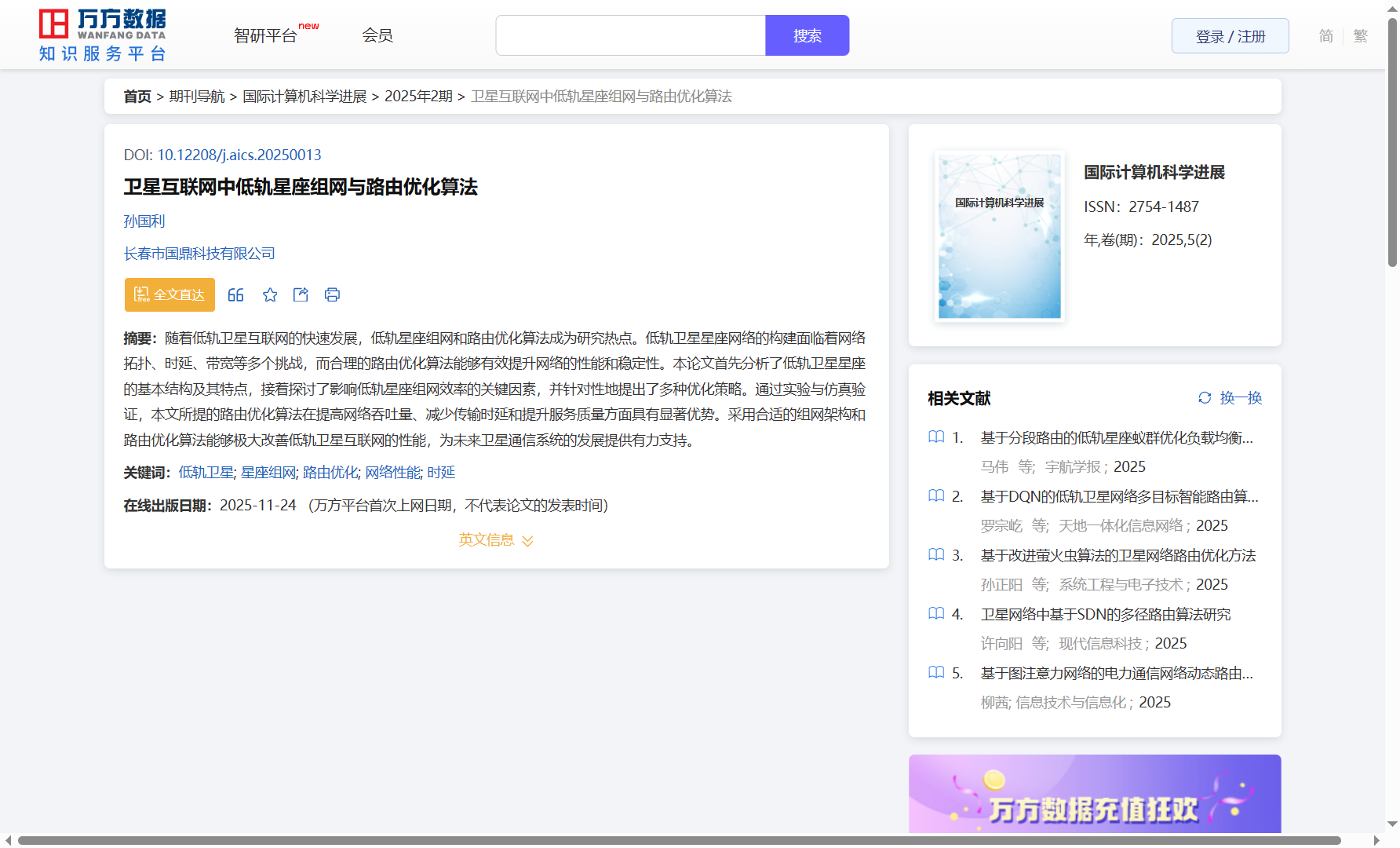Click book icon of fifth related article
The height and width of the screenshot is (848, 1400).
(936, 673)
